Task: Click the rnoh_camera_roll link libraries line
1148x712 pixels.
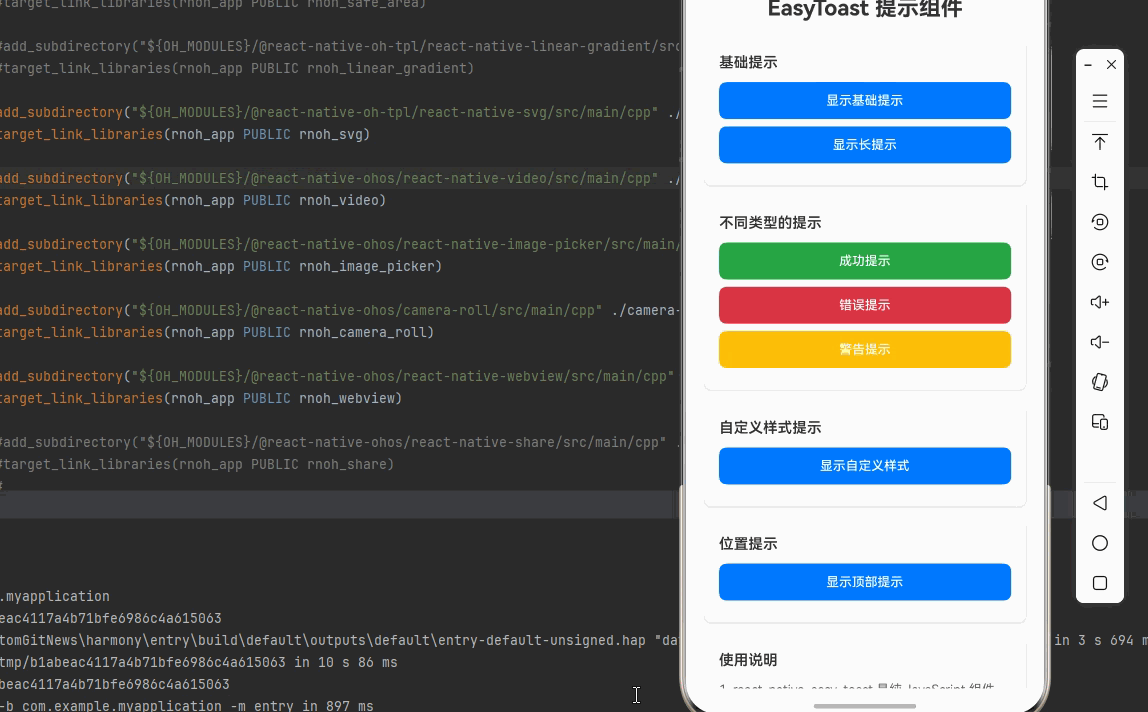Action: (217, 333)
